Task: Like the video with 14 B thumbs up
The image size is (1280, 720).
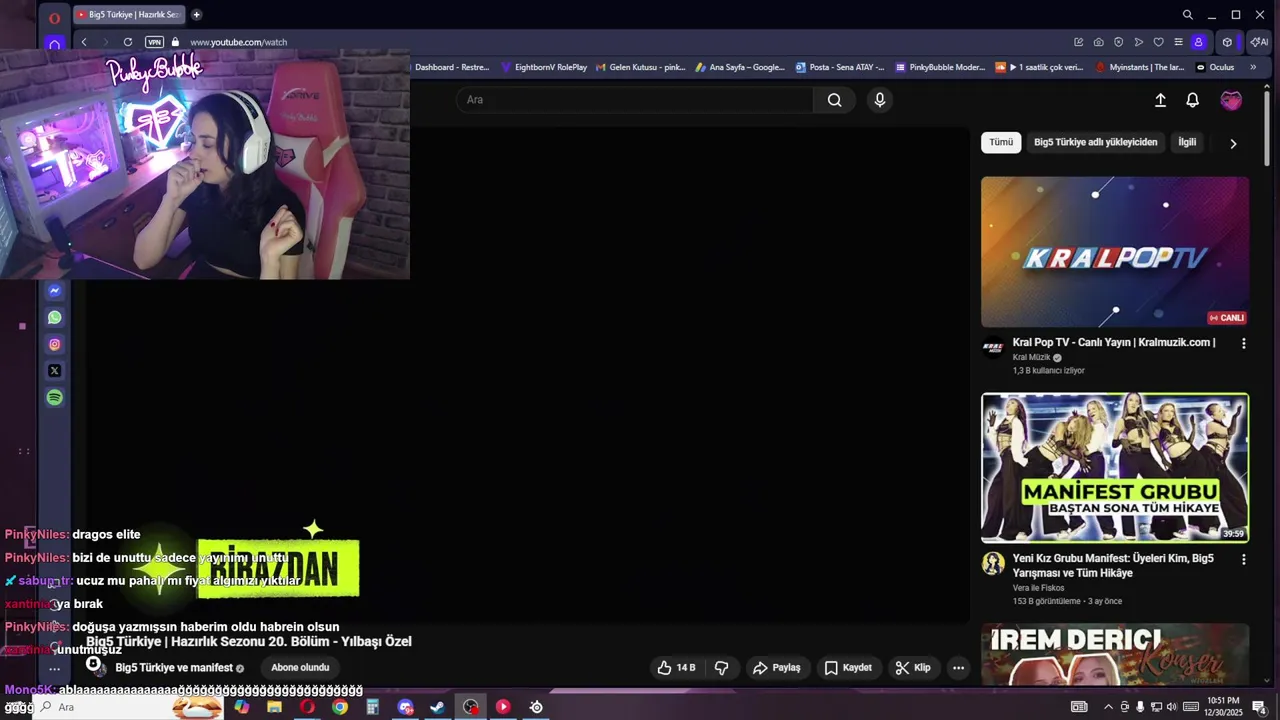Action: pyautogui.click(x=677, y=667)
